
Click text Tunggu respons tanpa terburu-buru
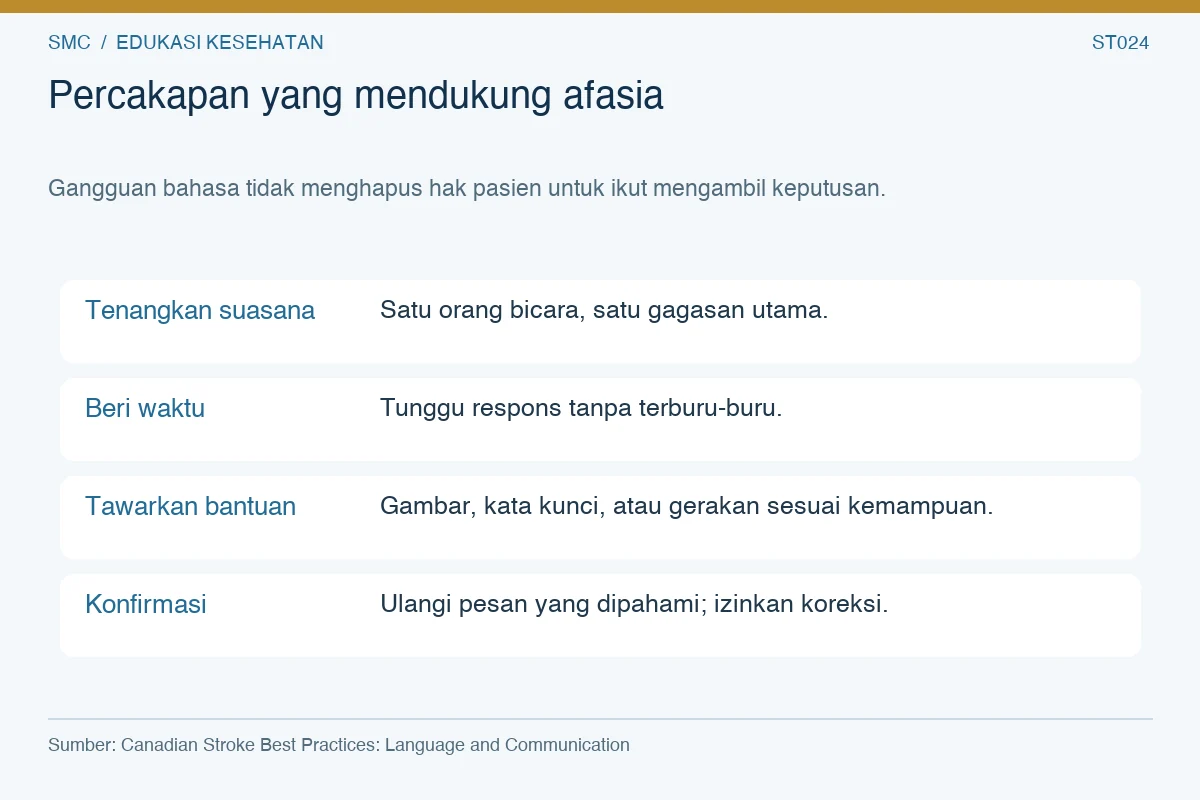point(581,408)
